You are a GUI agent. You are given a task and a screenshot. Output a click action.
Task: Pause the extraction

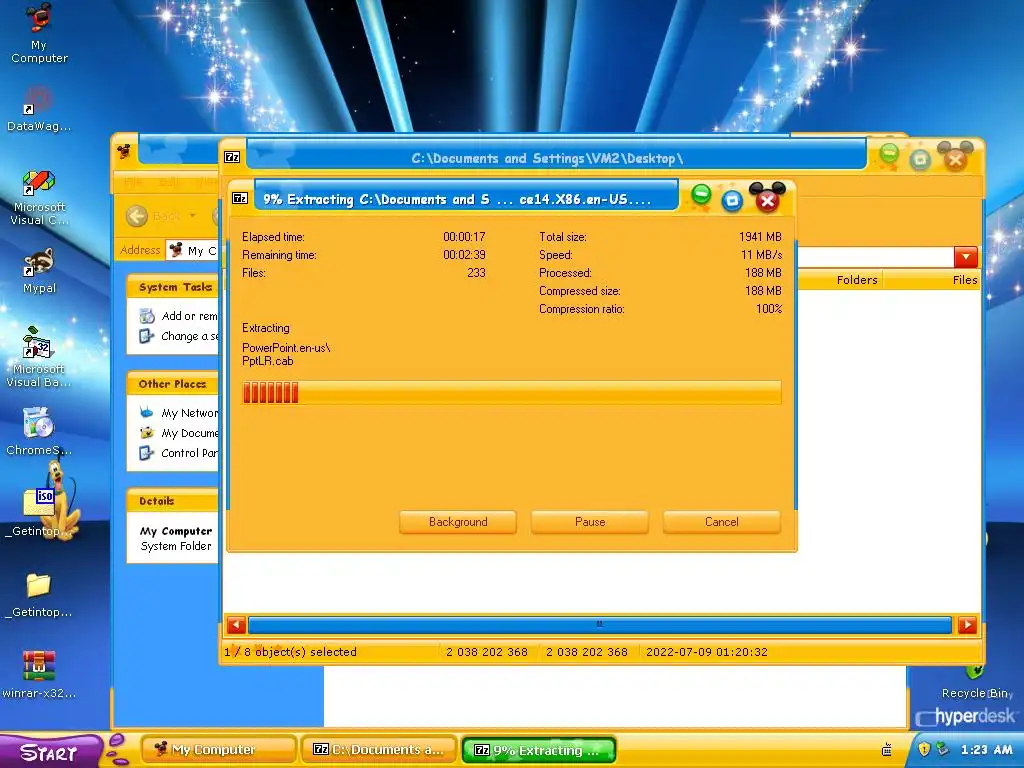tap(590, 522)
